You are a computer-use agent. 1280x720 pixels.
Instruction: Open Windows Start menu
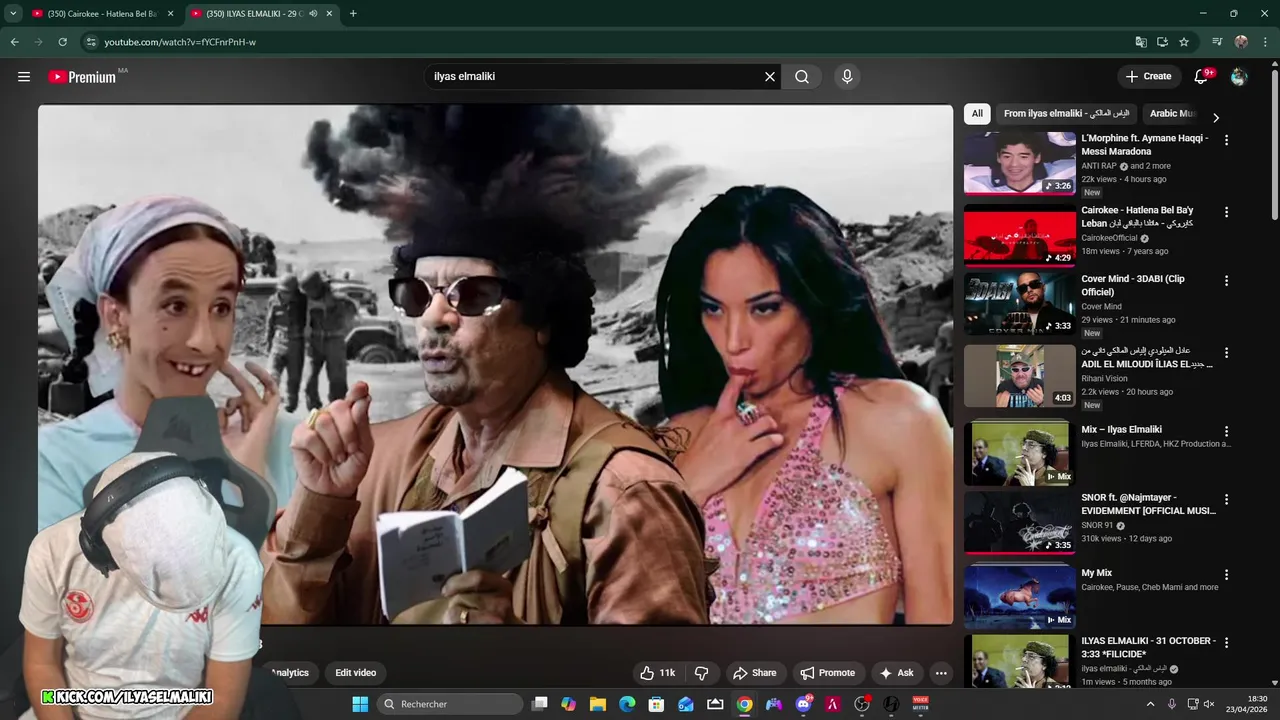[360, 704]
